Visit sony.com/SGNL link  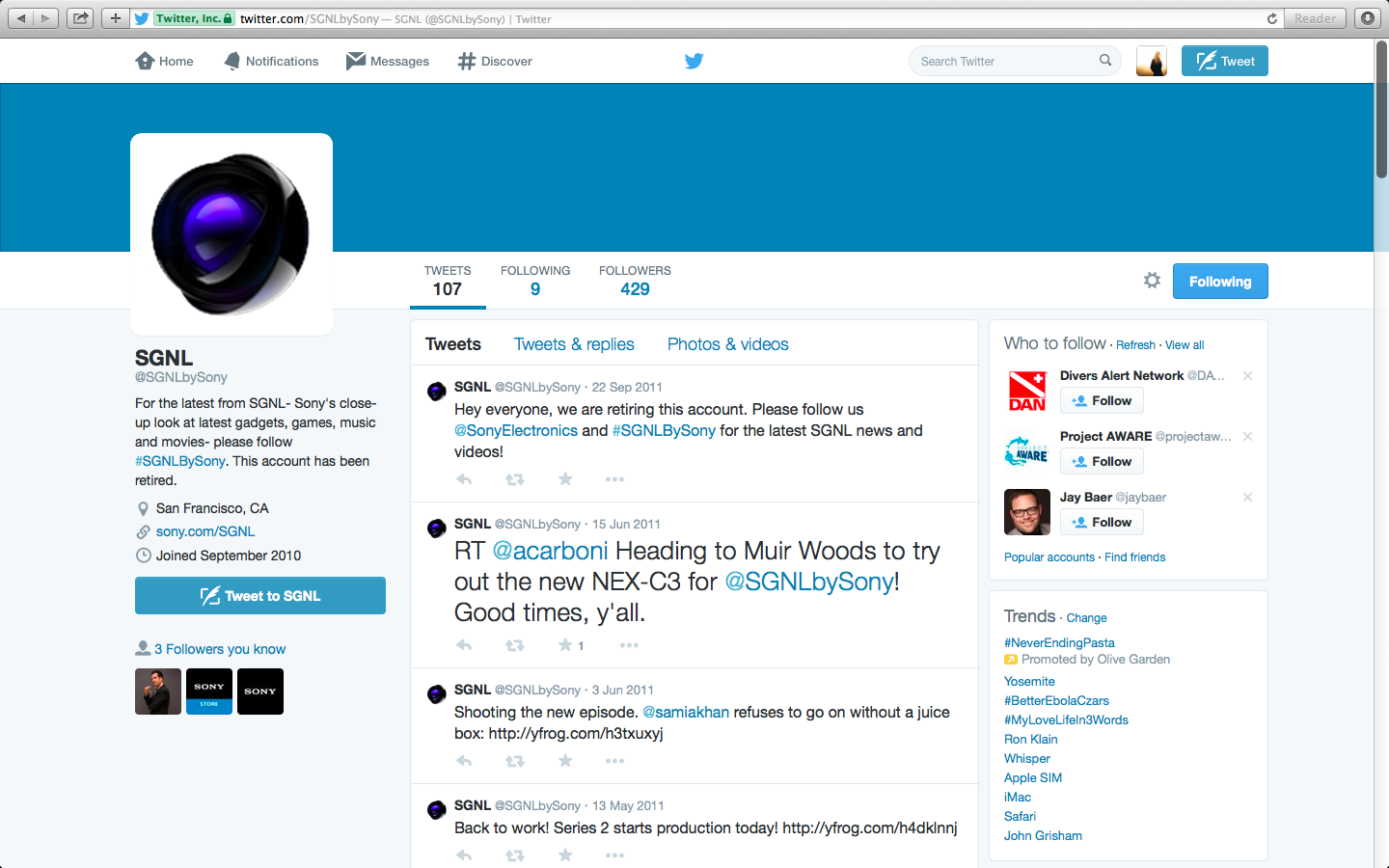pyautogui.click(x=205, y=531)
